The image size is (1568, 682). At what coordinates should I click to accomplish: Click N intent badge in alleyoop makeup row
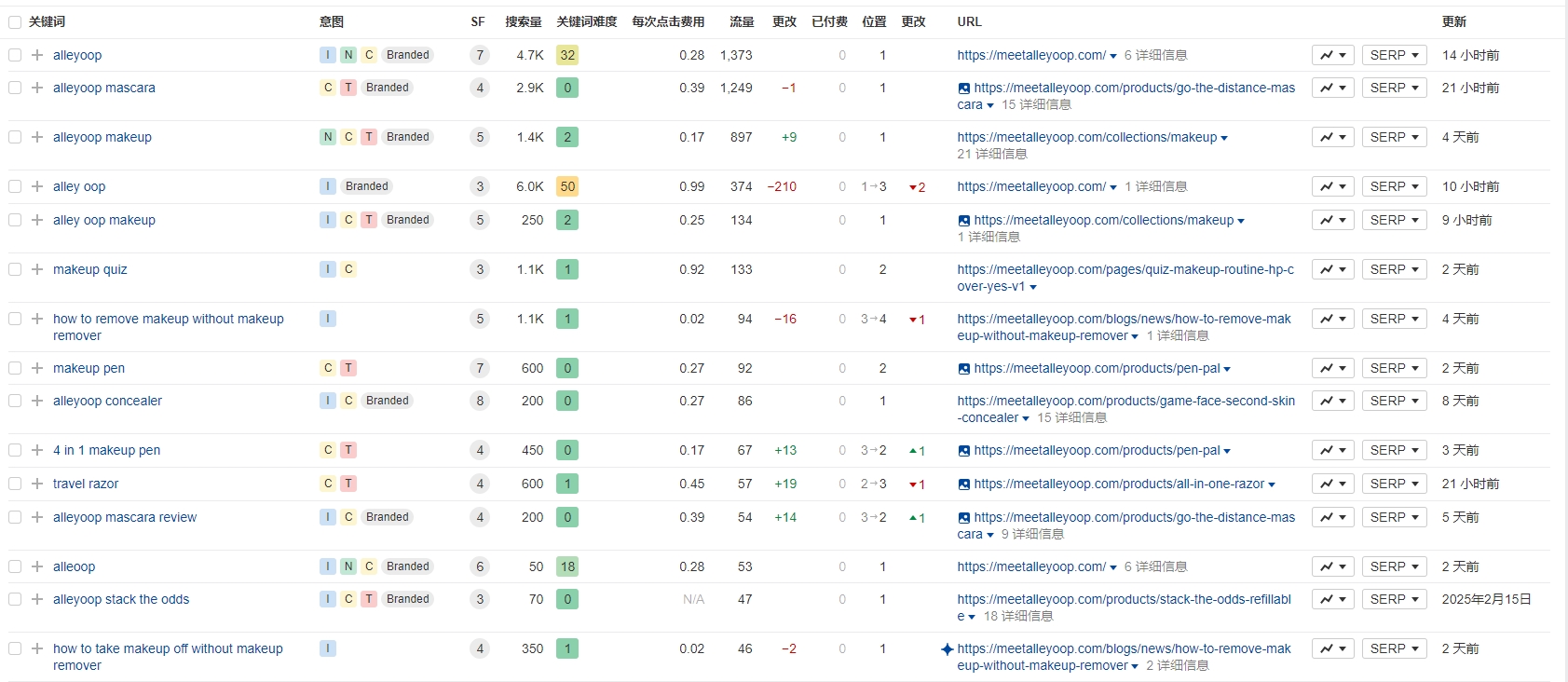coord(328,137)
